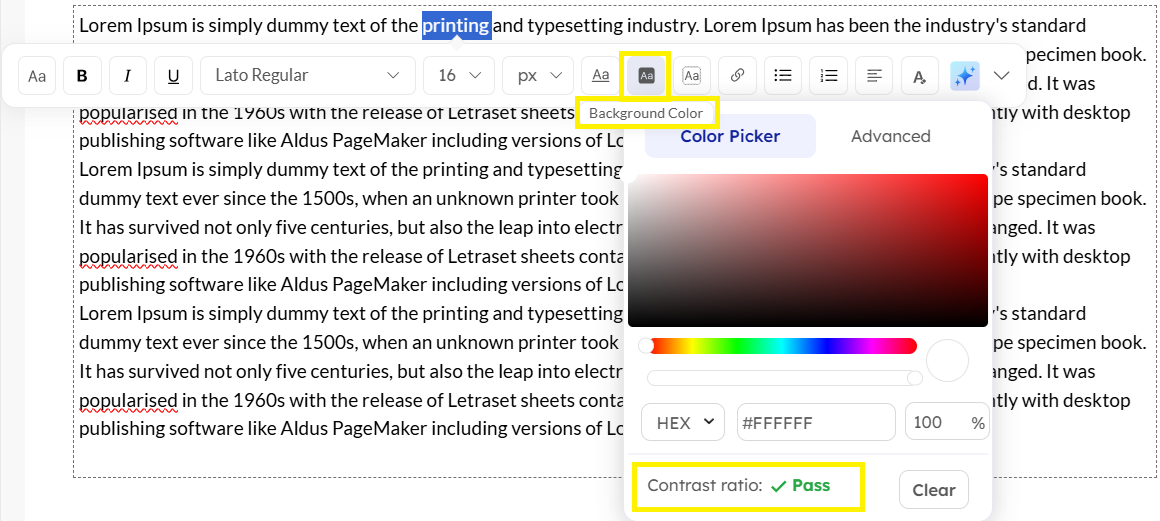This screenshot has height=521, width=1160.
Task: Open the font size 16 dropdown
Action: point(459,75)
